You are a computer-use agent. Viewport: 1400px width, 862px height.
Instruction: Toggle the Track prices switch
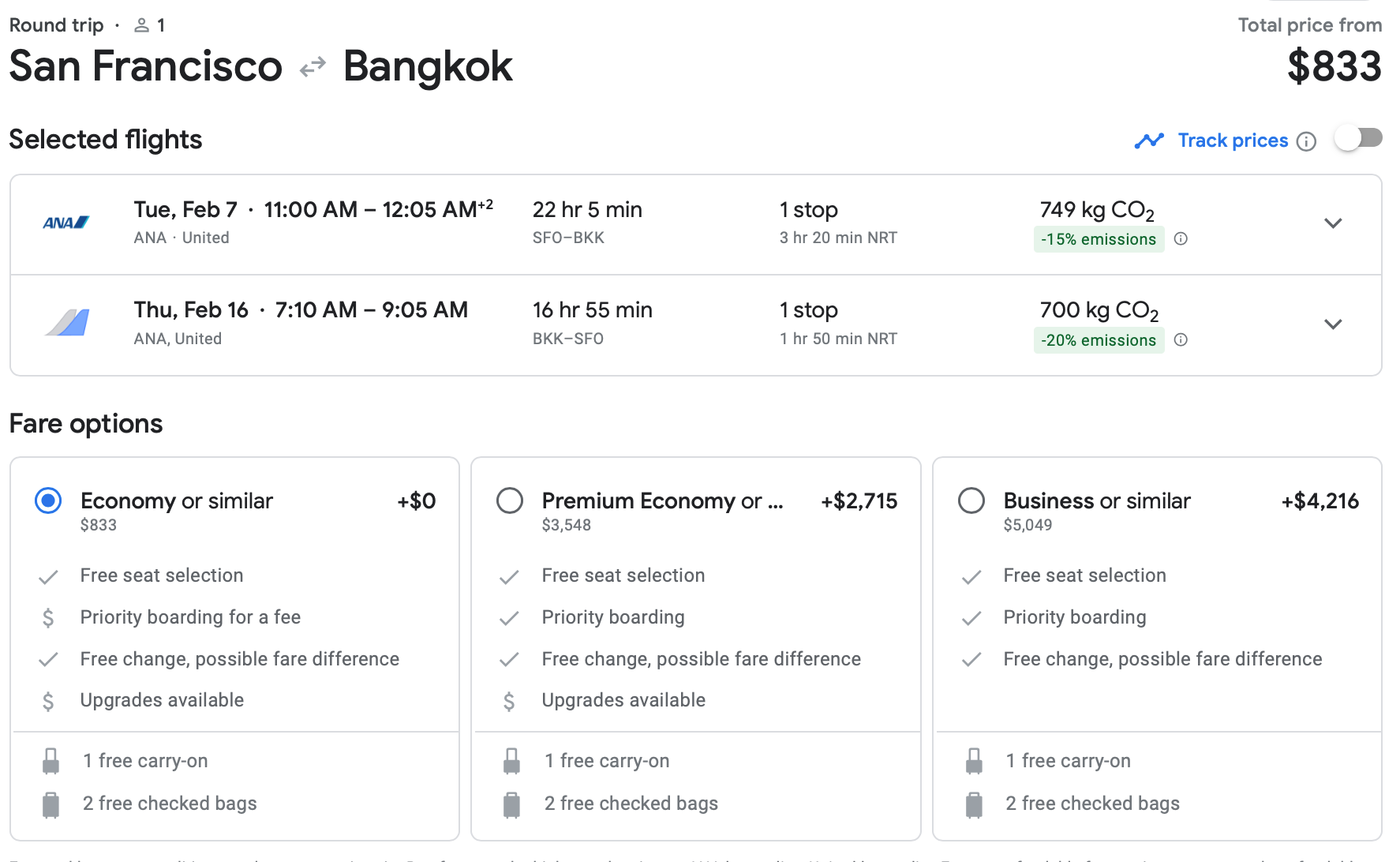point(1358,139)
